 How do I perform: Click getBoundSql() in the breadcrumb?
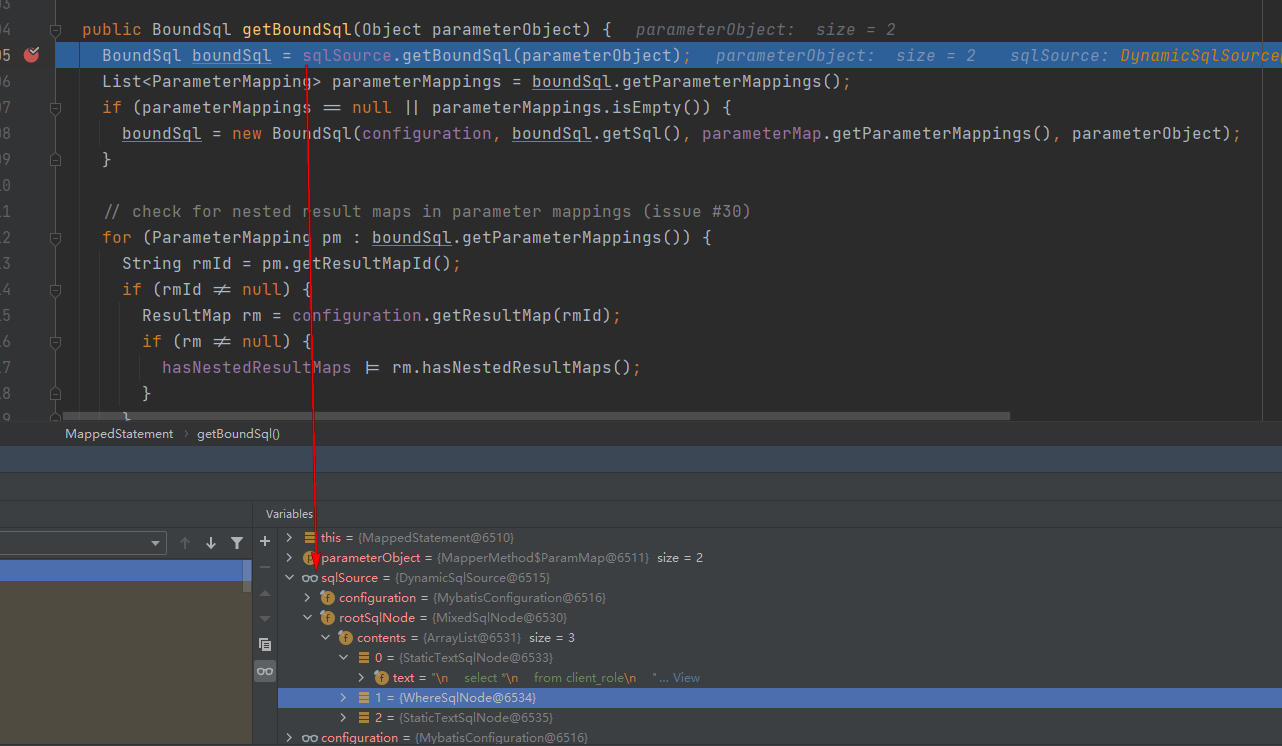239,434
